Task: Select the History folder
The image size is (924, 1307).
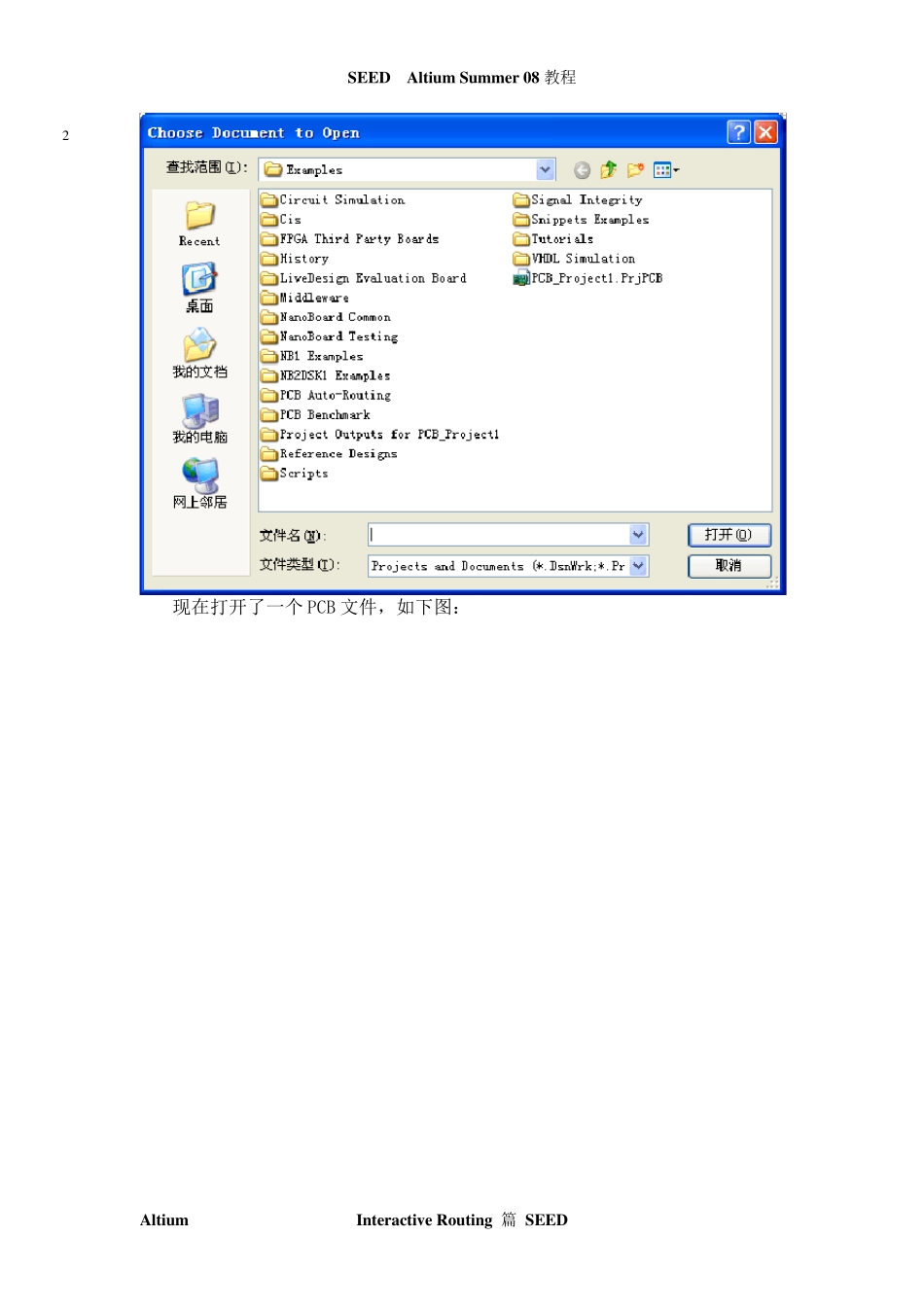Action: (295, 259)
